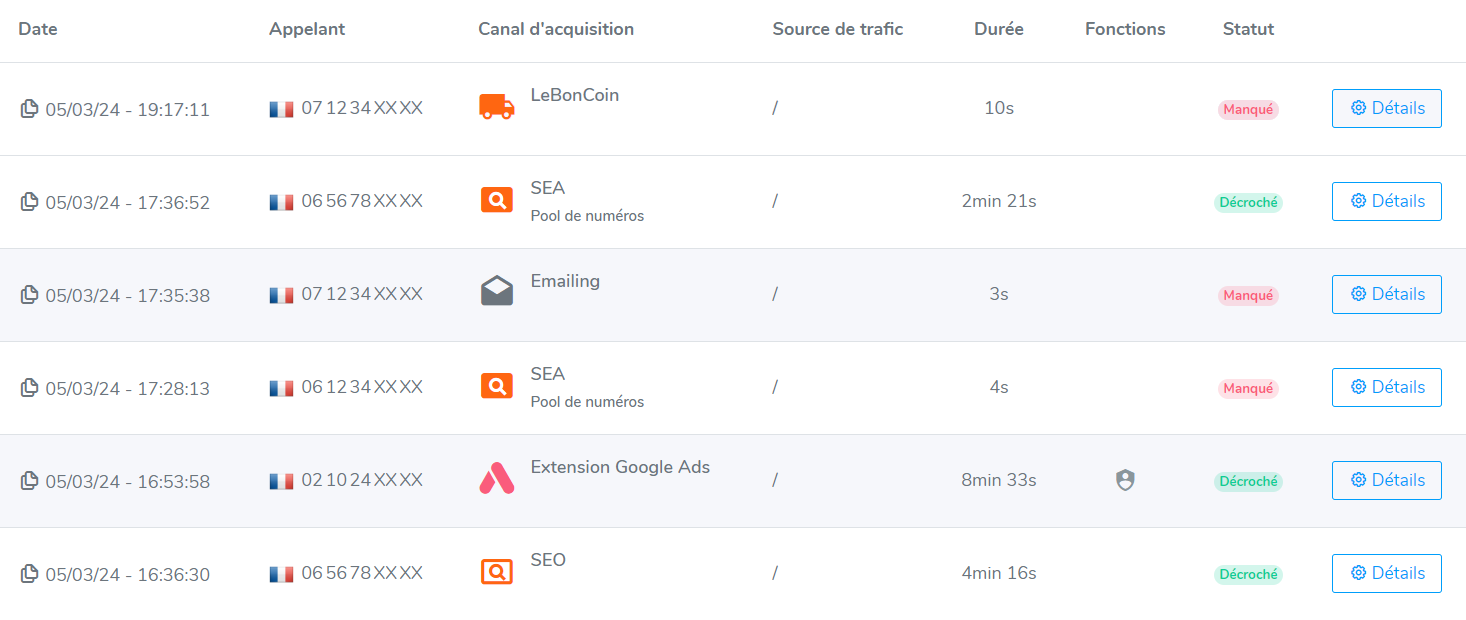Click the French flag beside 02 10 24 XX XX

[x=281, y=481]
